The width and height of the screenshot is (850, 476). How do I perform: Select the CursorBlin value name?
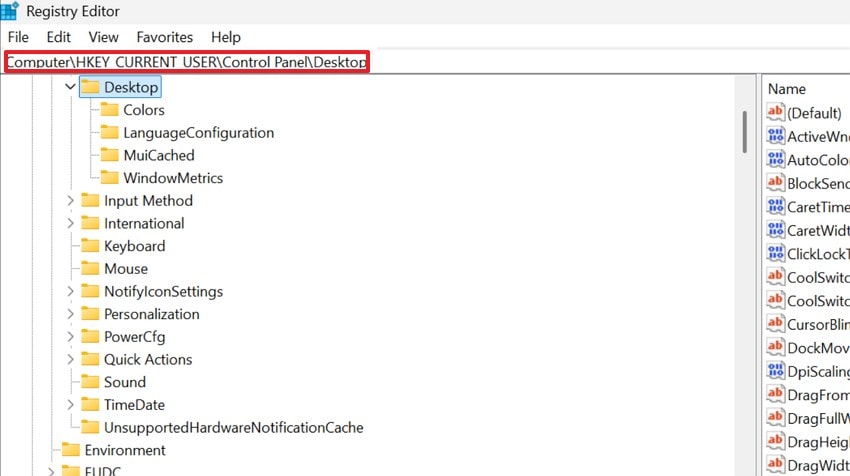click(x=819, y=324)
